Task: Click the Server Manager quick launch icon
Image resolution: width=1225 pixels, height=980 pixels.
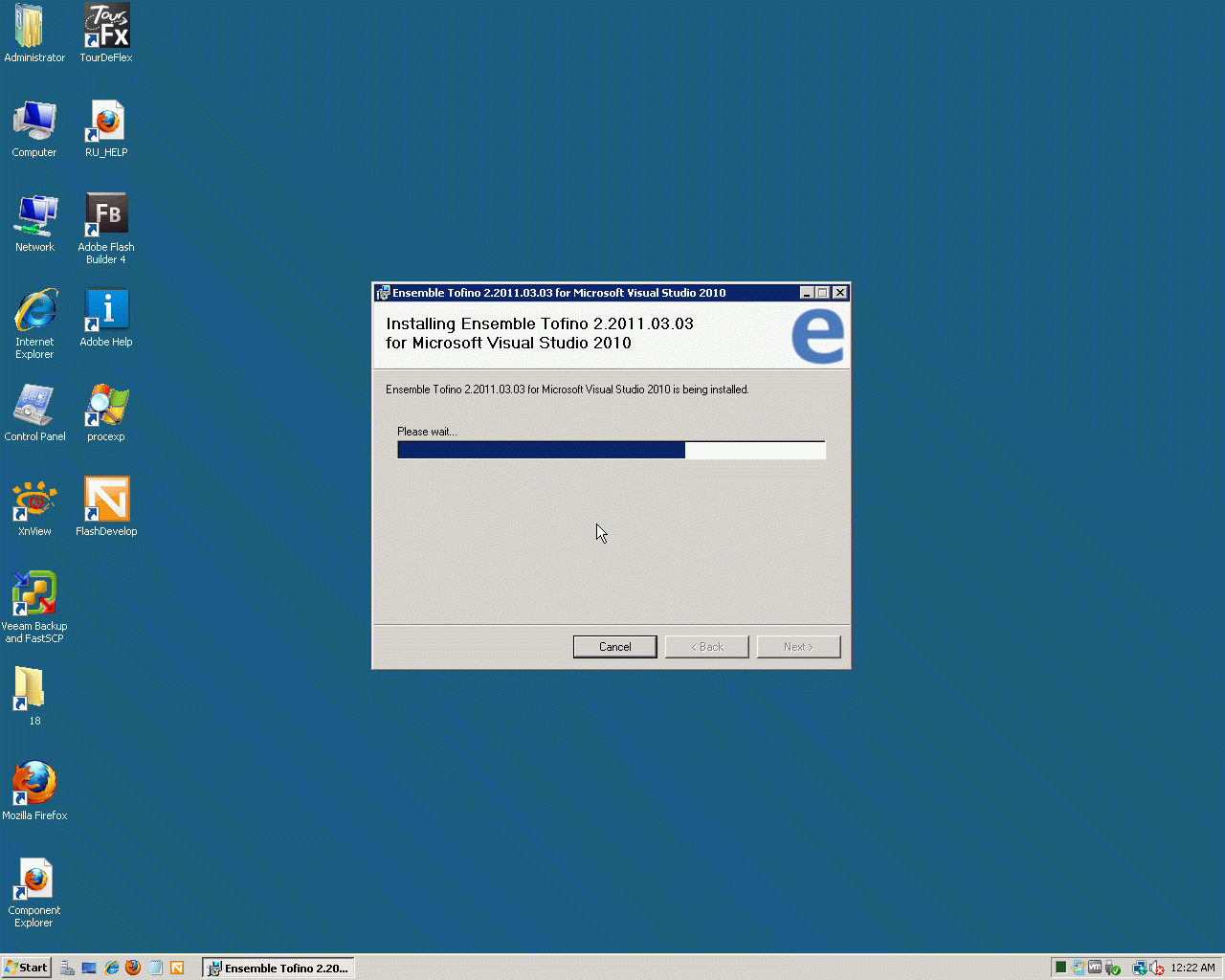Action: pyautogui.click(x=67, y=968)
